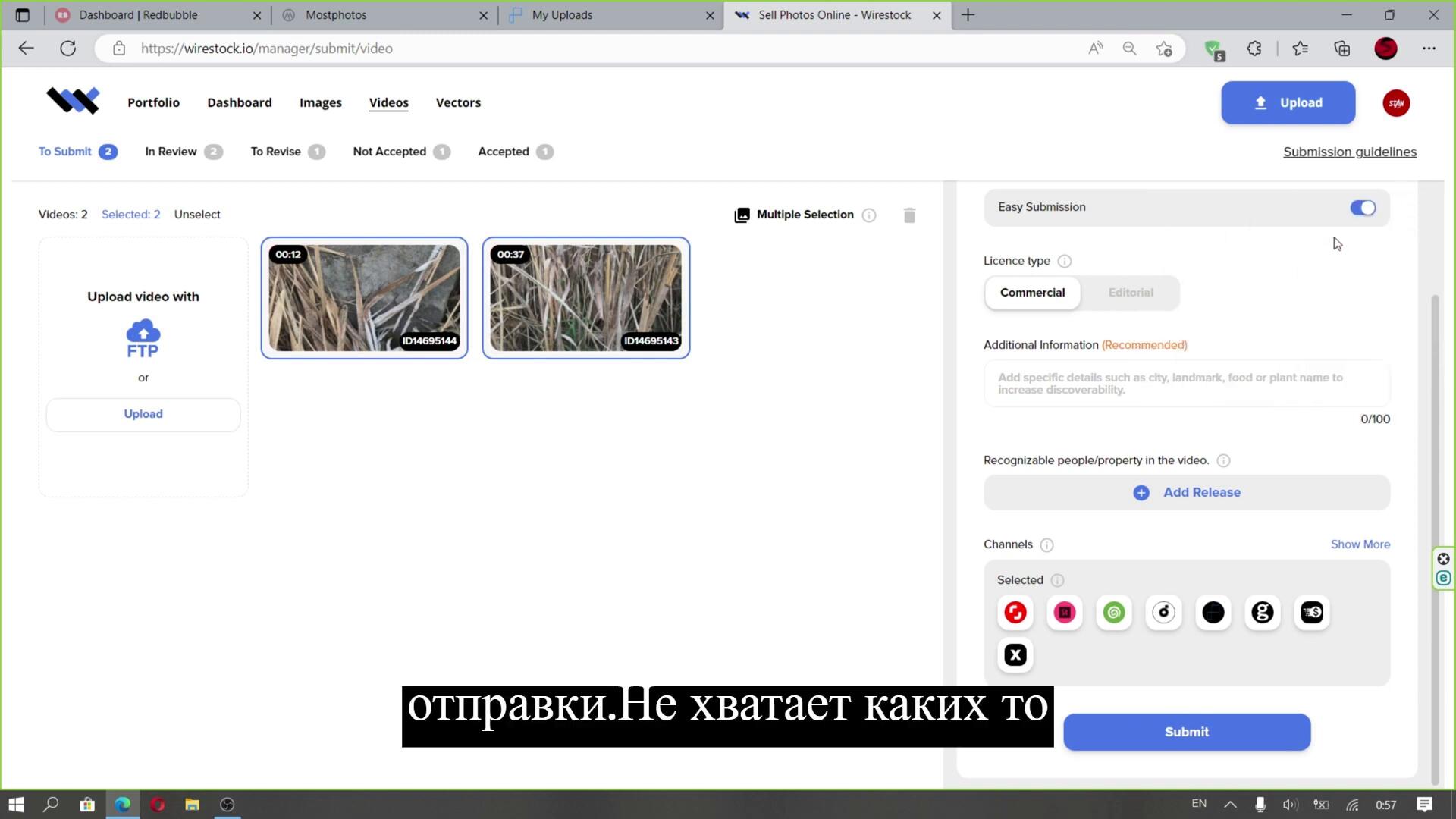This screenshot has width=1456, height=819.
Task: Click the dollar coin channel icon
Action: point(1312,613)
